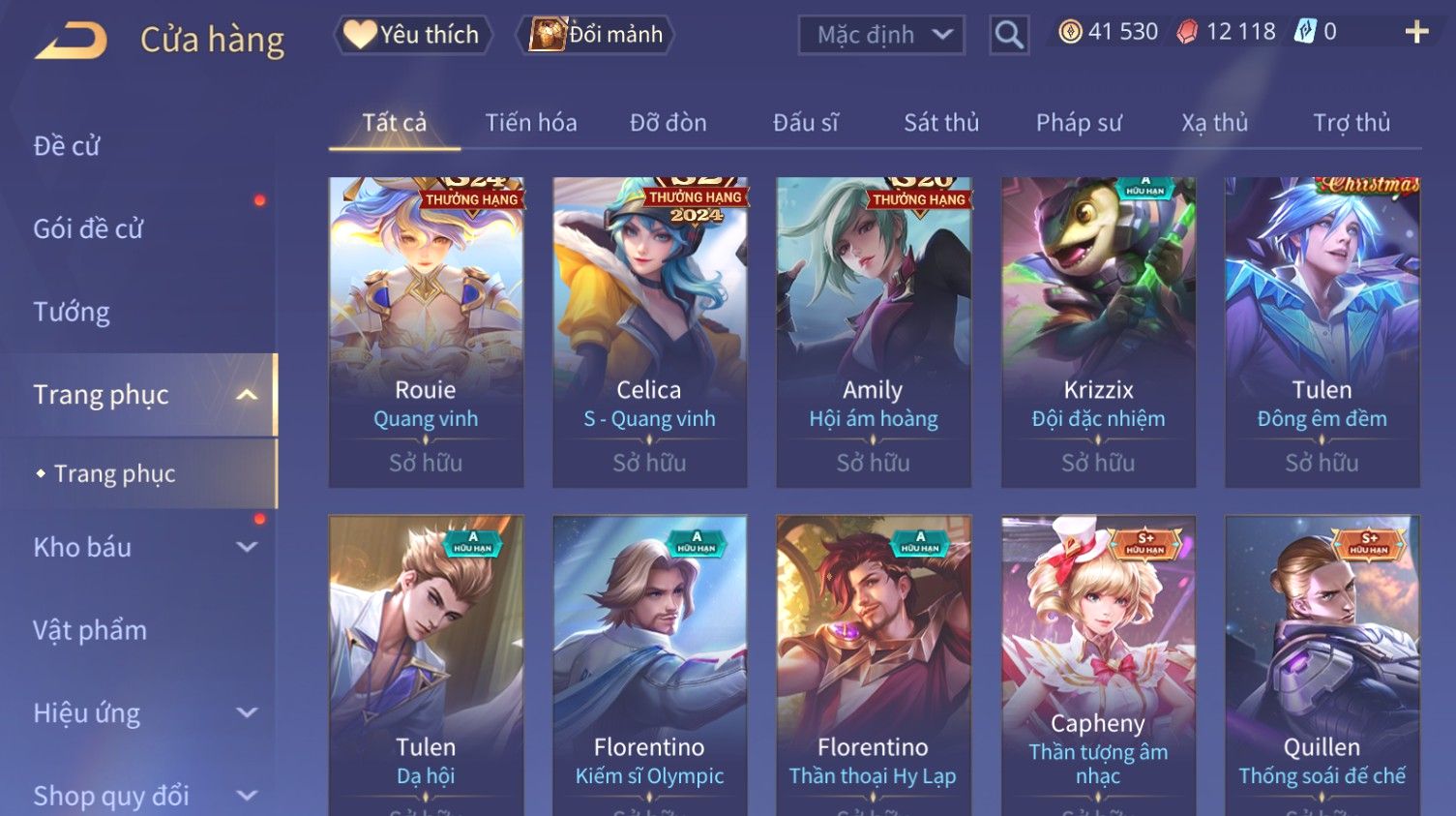1456x816 pixels.
Task: Click the red ruby currency icon
Action: [x=1187, y=32]
